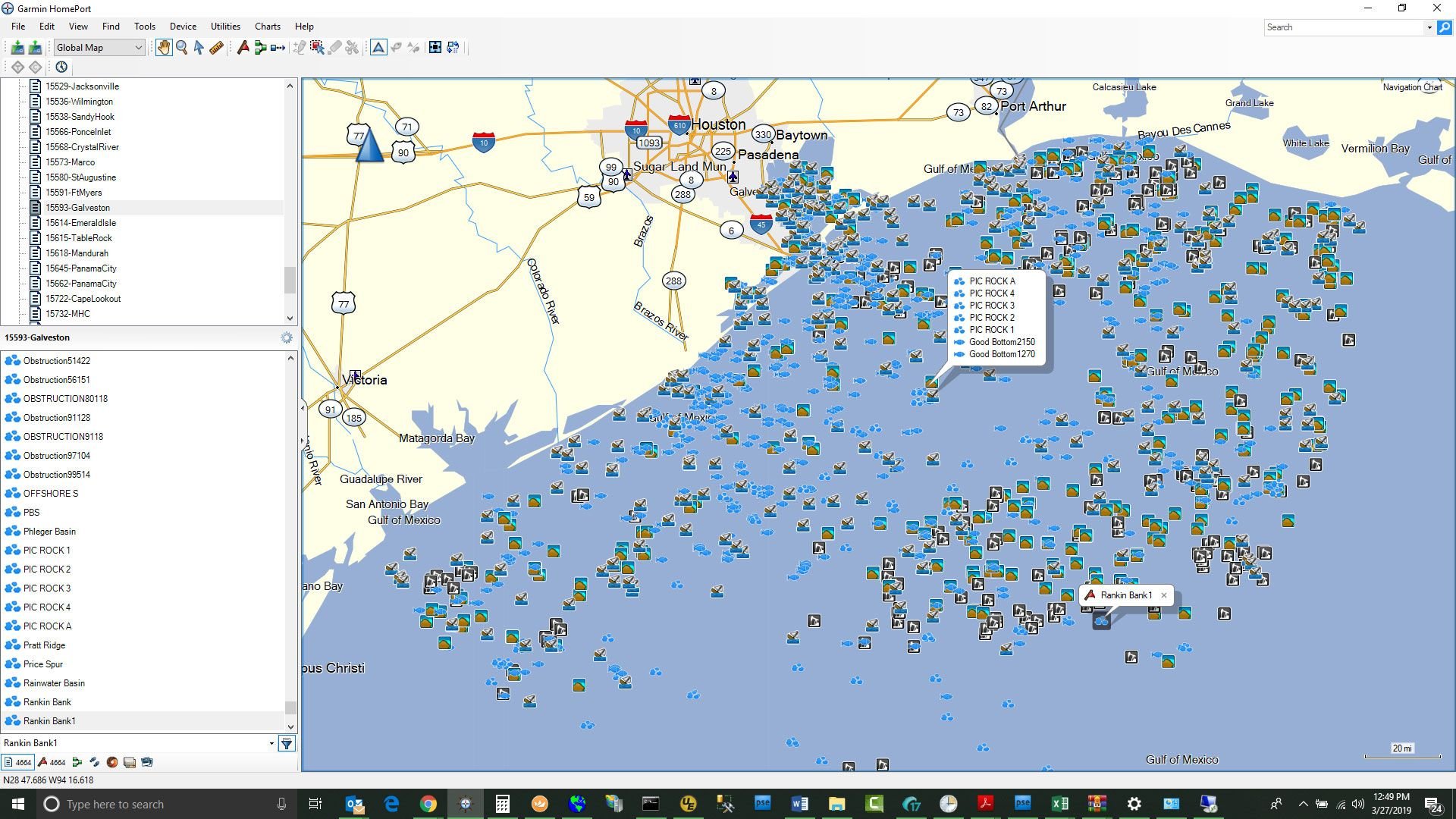Click the Receive from Device toolbar icon
1456x819 pixels.
point(17,48)
